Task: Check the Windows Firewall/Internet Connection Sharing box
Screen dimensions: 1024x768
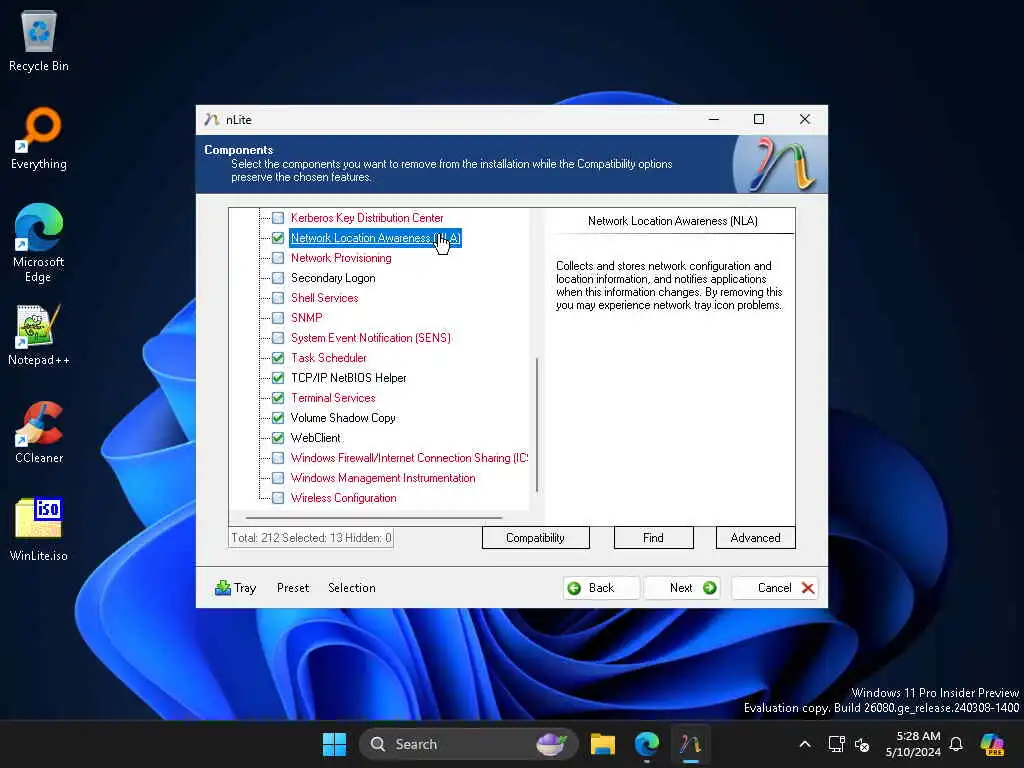Action: (x=278, y=458)
